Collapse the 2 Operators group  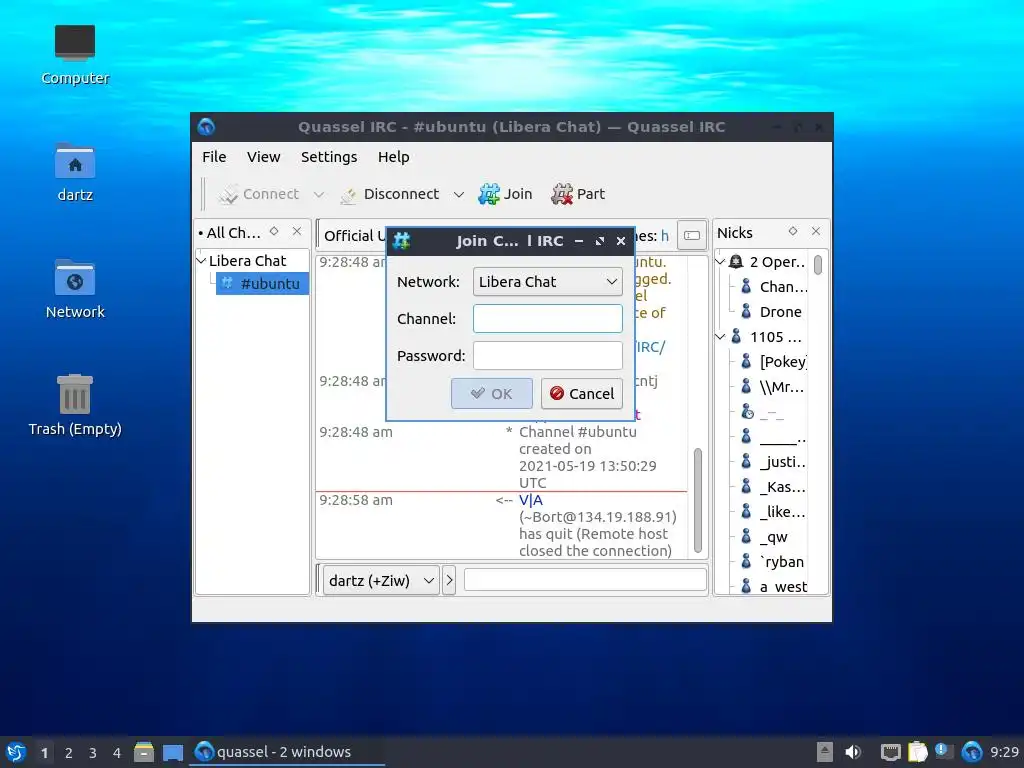[720, 262]
